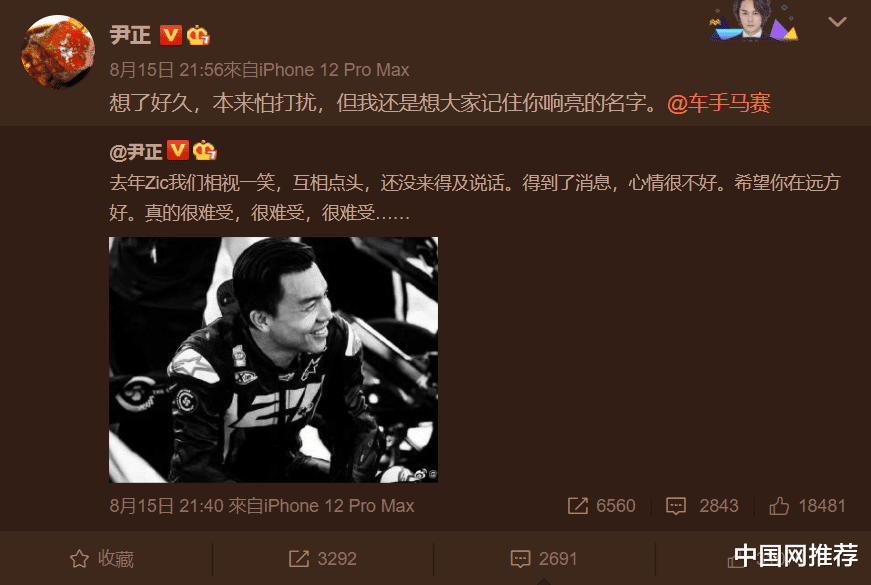Open original post timestamp 8月15日 21:40

coord(167,506)
